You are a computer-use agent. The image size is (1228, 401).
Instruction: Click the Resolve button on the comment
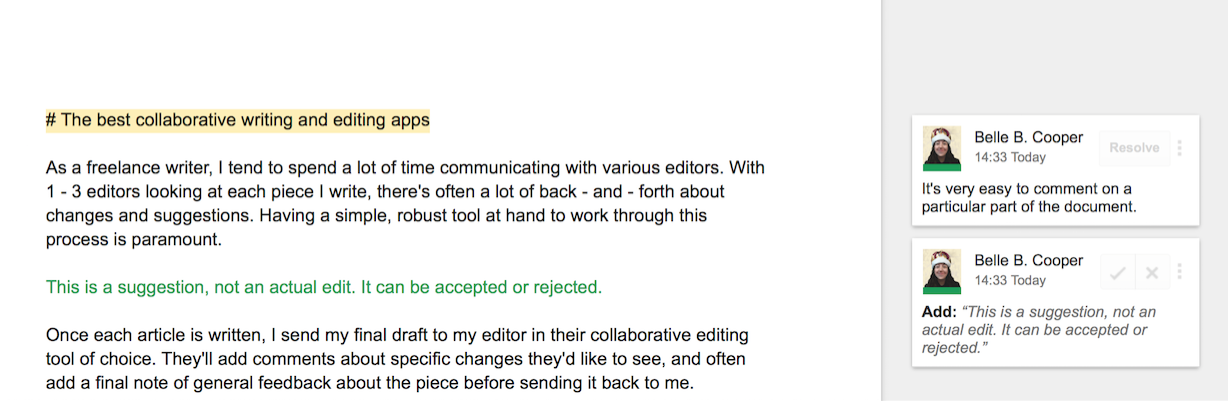pyautogui.click(x=1134, y=148)
